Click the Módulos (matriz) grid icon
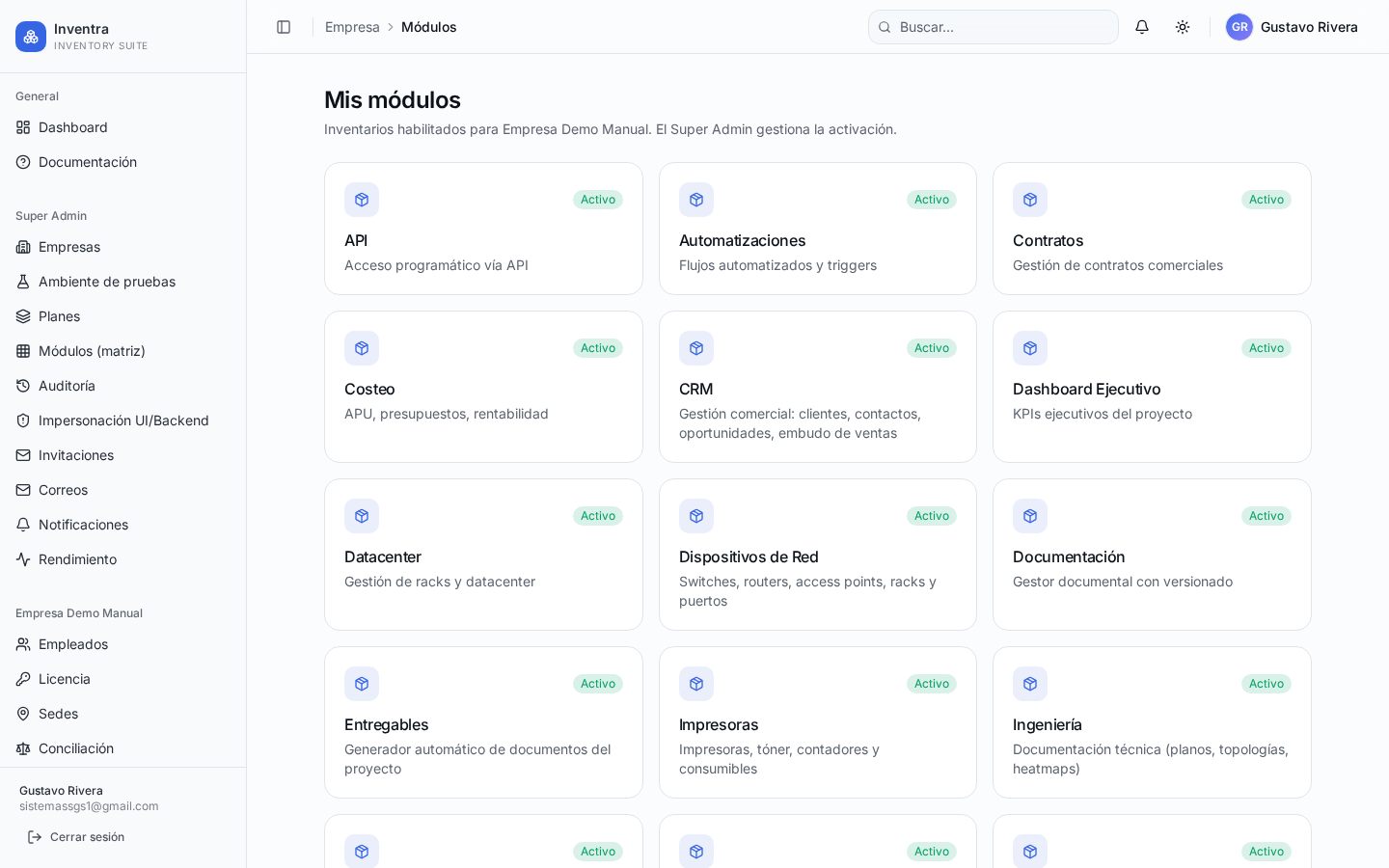The width and height of the screenshot is (1389, 868). click(x=23, y=351)
